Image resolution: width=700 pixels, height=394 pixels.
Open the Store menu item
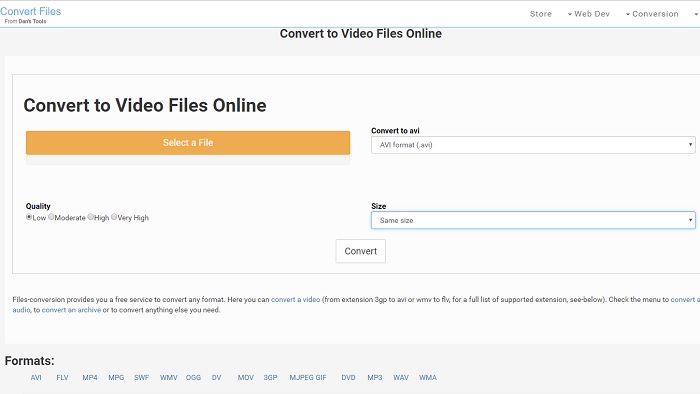[541, 14]
